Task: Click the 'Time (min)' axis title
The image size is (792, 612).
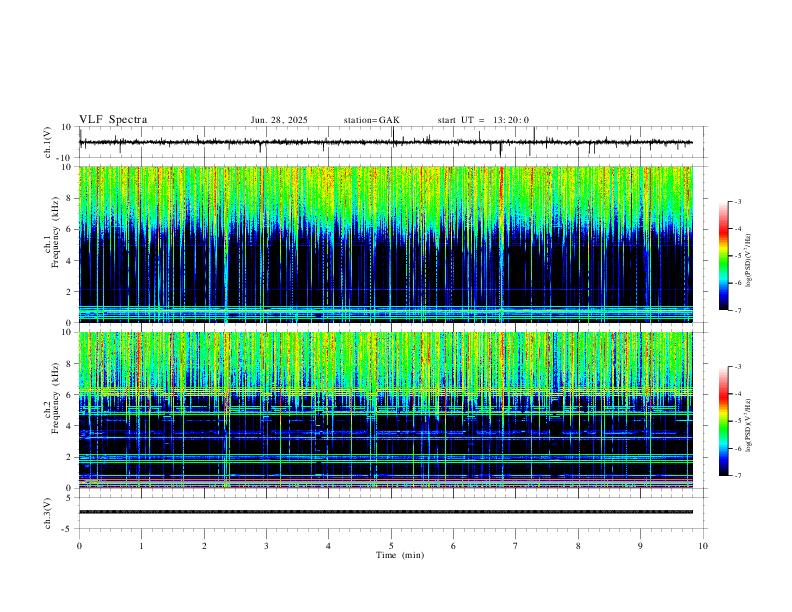Action: [400, 555]
